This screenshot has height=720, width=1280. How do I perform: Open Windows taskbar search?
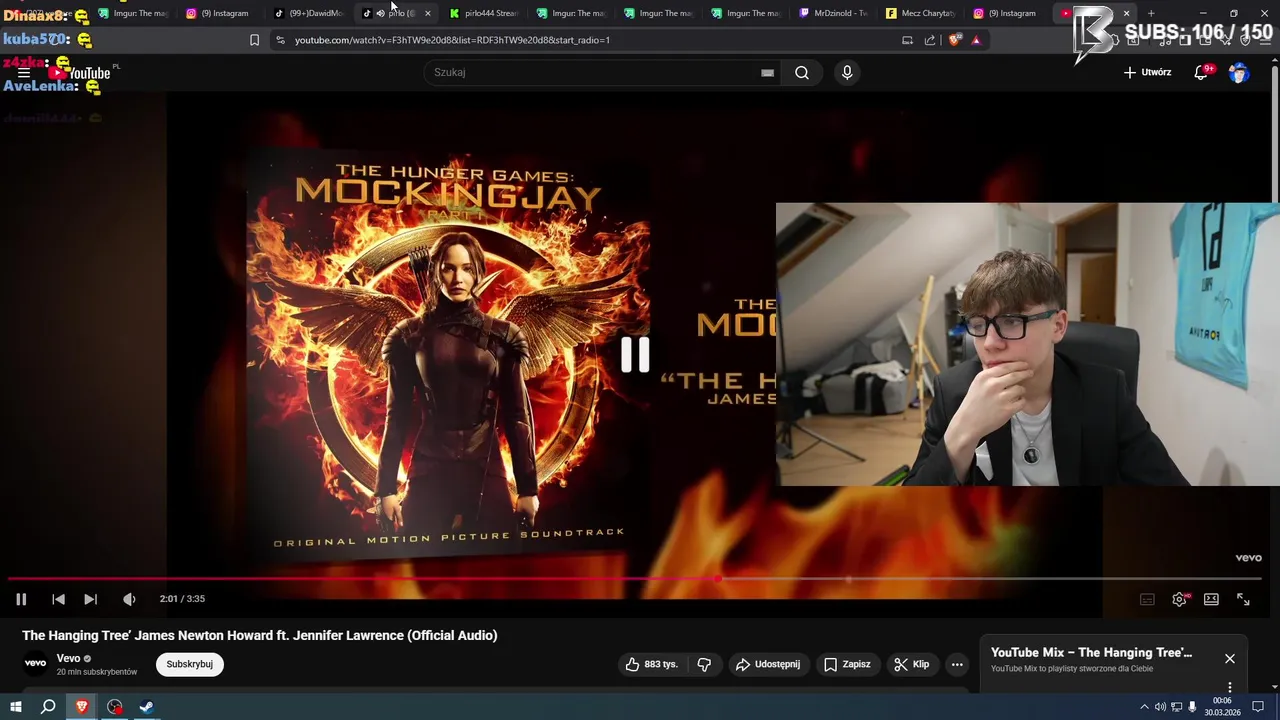(x=48, y=707)
